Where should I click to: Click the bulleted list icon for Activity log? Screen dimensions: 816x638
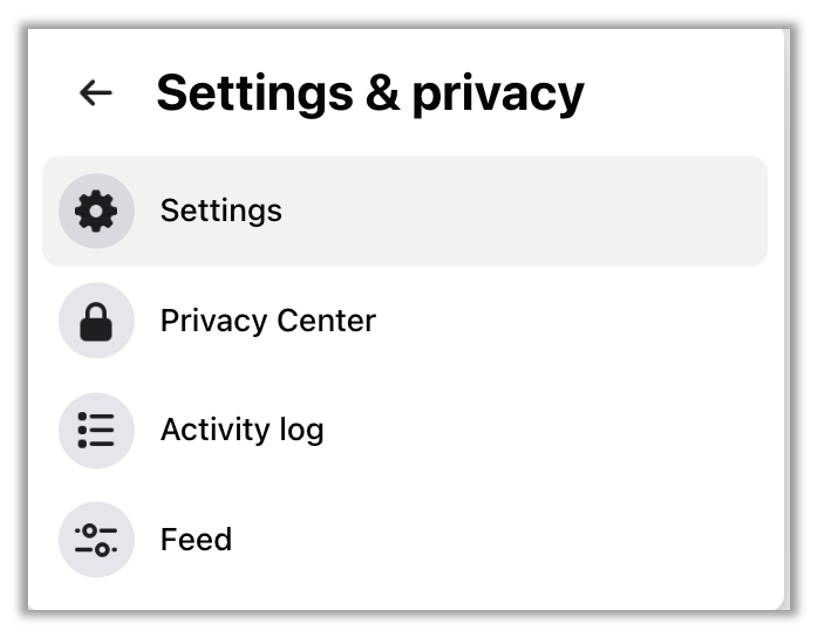[x=96, y=430]
